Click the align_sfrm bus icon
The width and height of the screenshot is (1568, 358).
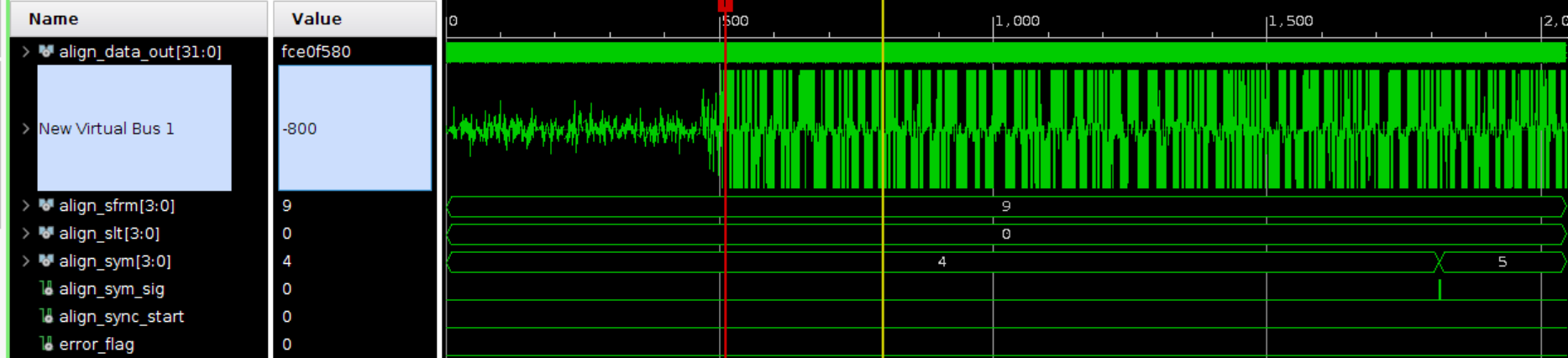pos(46,205)
